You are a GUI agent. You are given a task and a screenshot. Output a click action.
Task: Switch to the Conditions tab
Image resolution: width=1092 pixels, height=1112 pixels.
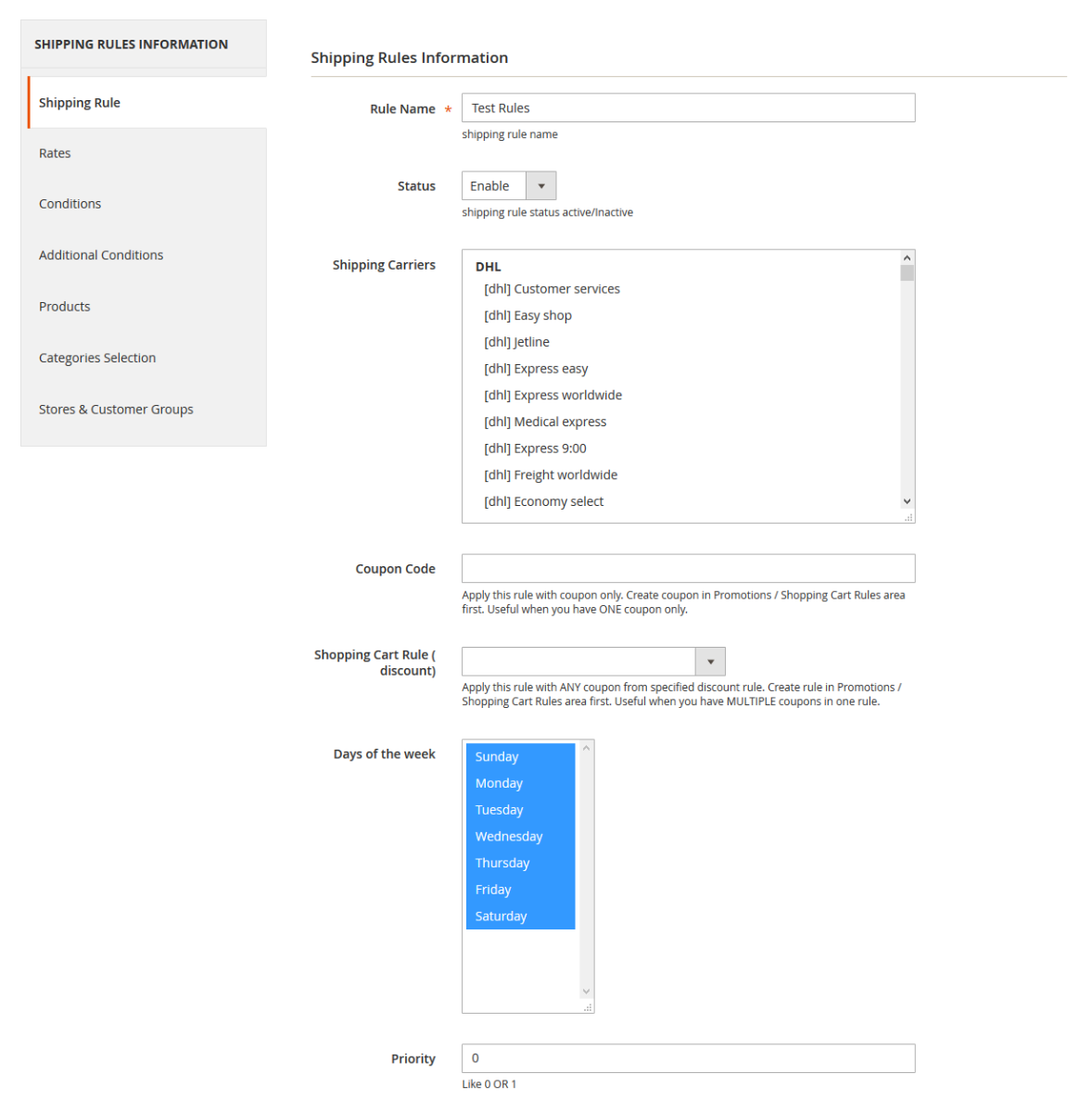coord(70,204)
